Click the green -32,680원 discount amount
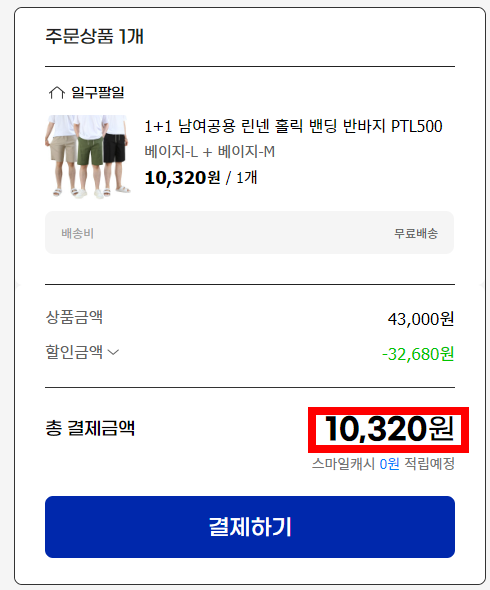490x590 pixels. (418, 354)
